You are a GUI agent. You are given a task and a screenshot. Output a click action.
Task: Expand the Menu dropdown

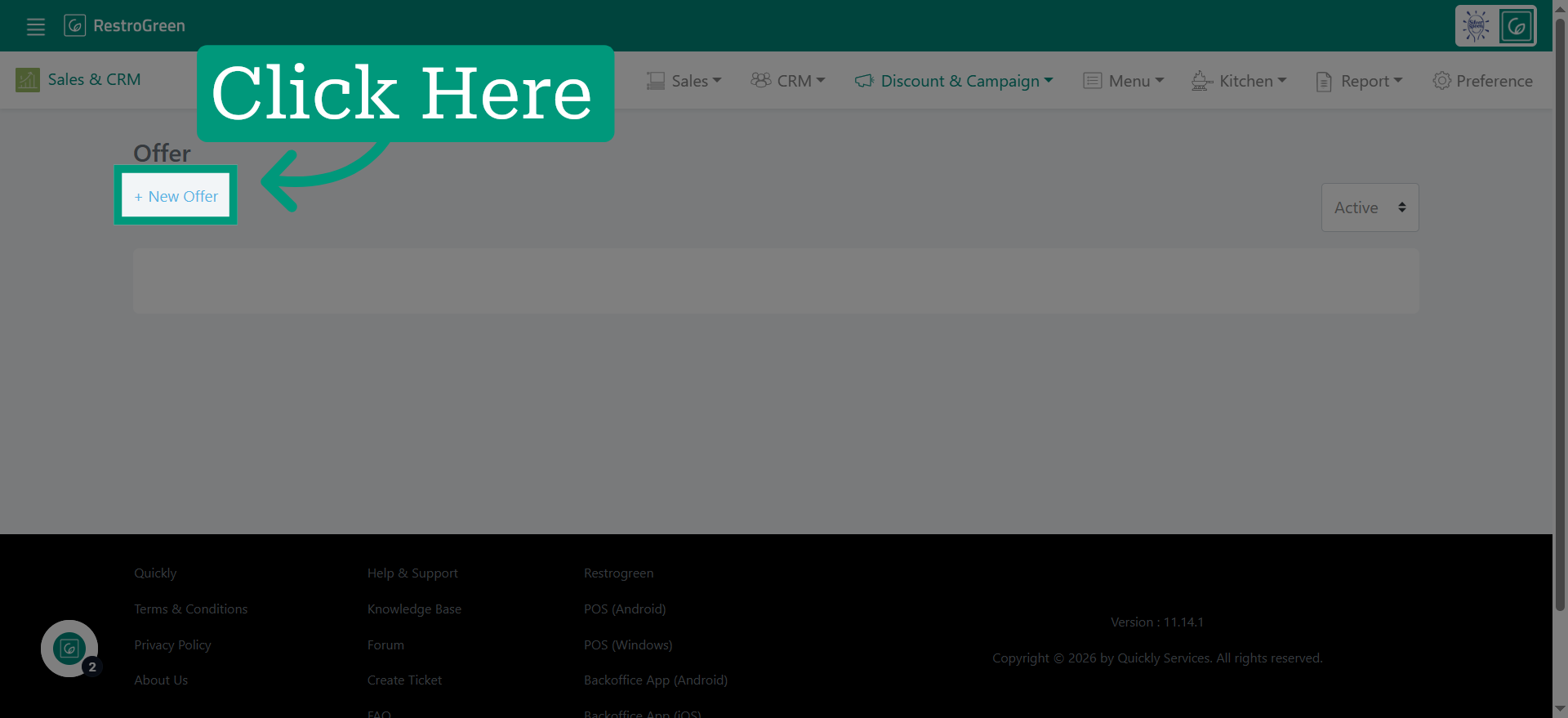coord(1136,81)
